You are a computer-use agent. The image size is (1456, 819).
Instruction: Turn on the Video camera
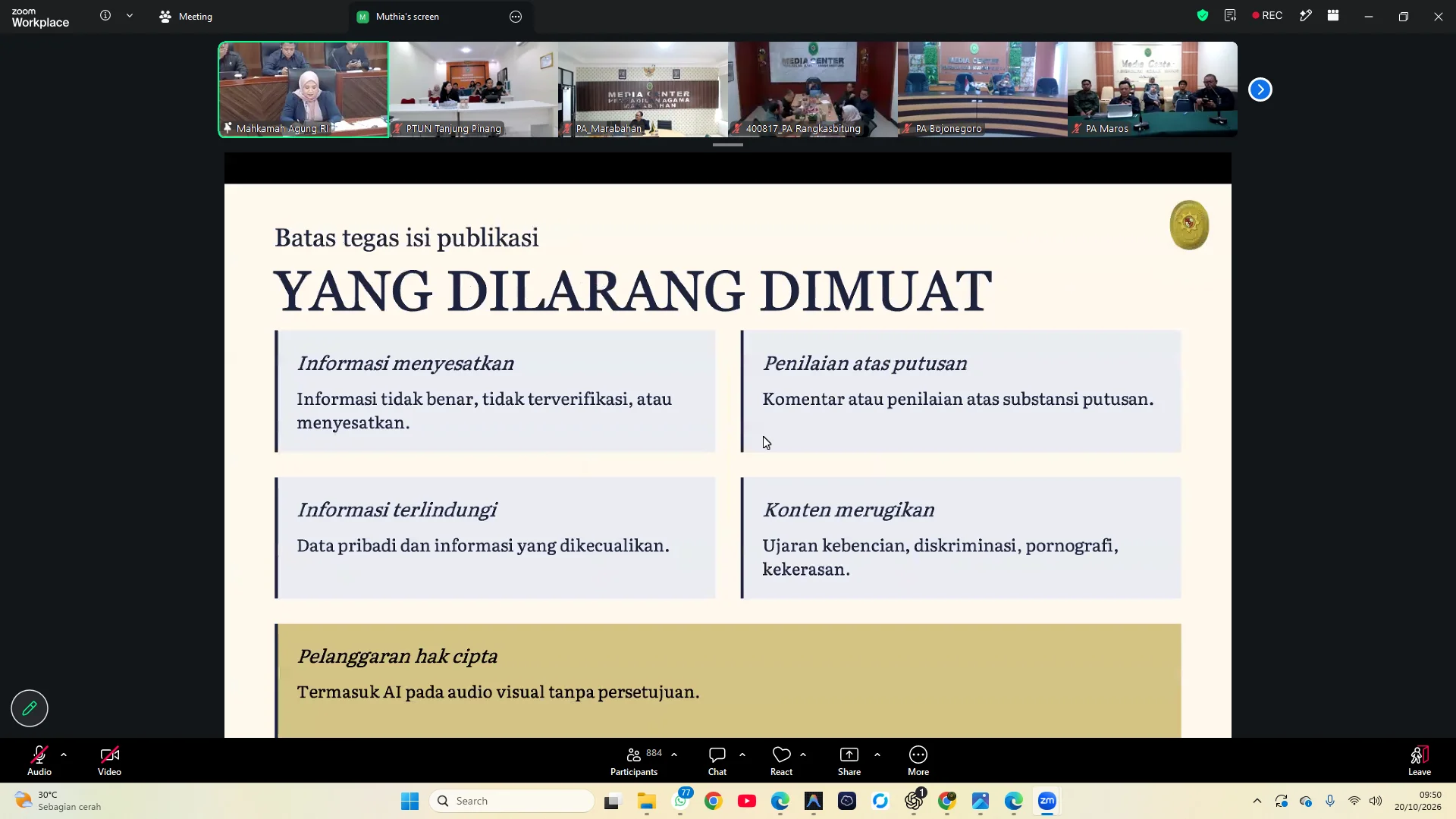(109, 761)
